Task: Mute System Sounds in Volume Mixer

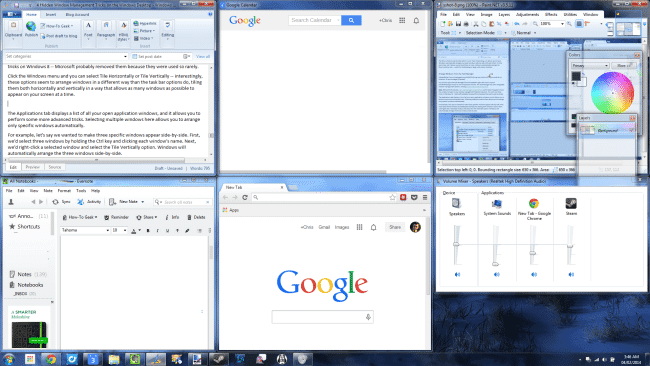Action: (497, 274)
